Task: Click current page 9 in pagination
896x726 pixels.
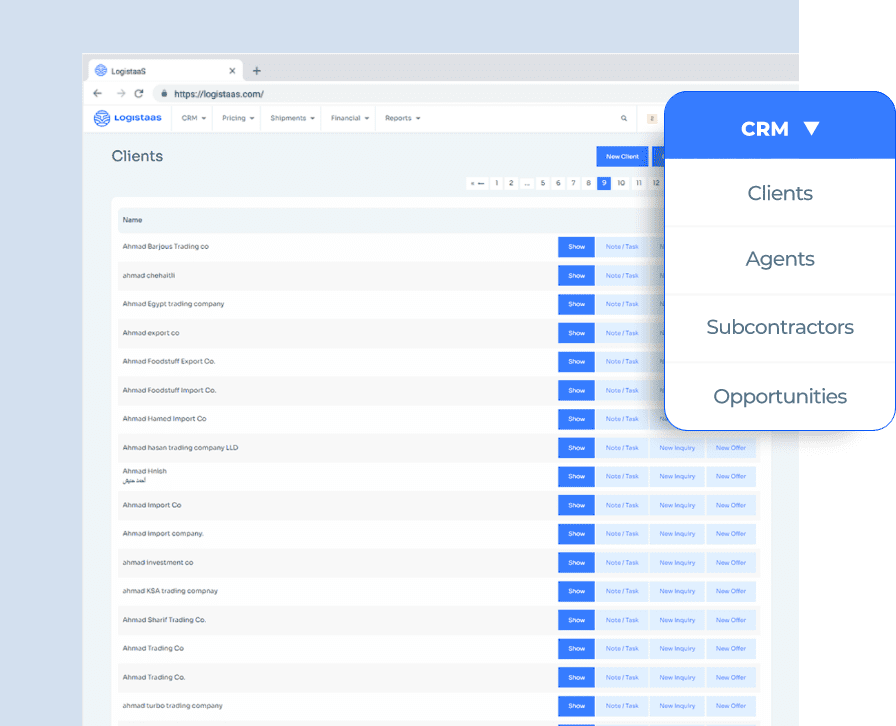Action: coord(604,183)
